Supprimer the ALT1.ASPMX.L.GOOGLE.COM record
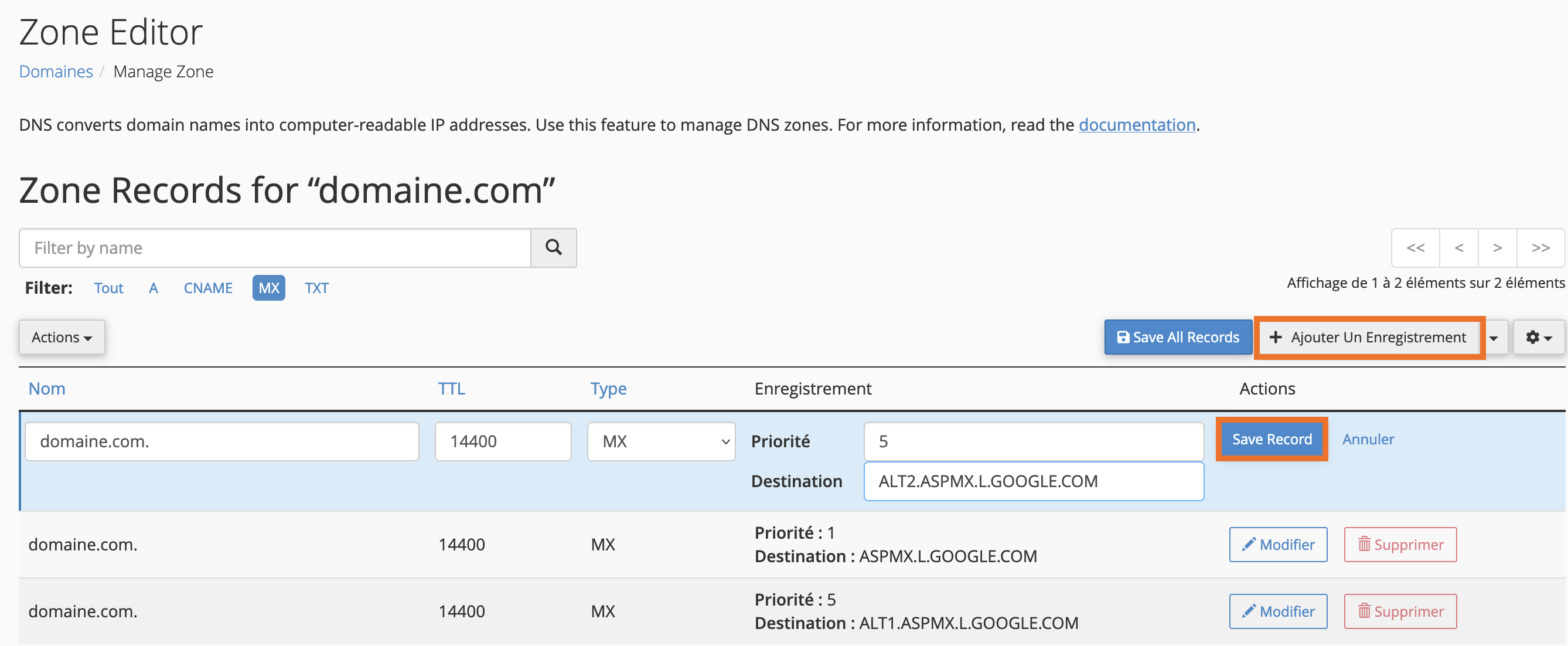1568x646 pixels. point(1400,611)
